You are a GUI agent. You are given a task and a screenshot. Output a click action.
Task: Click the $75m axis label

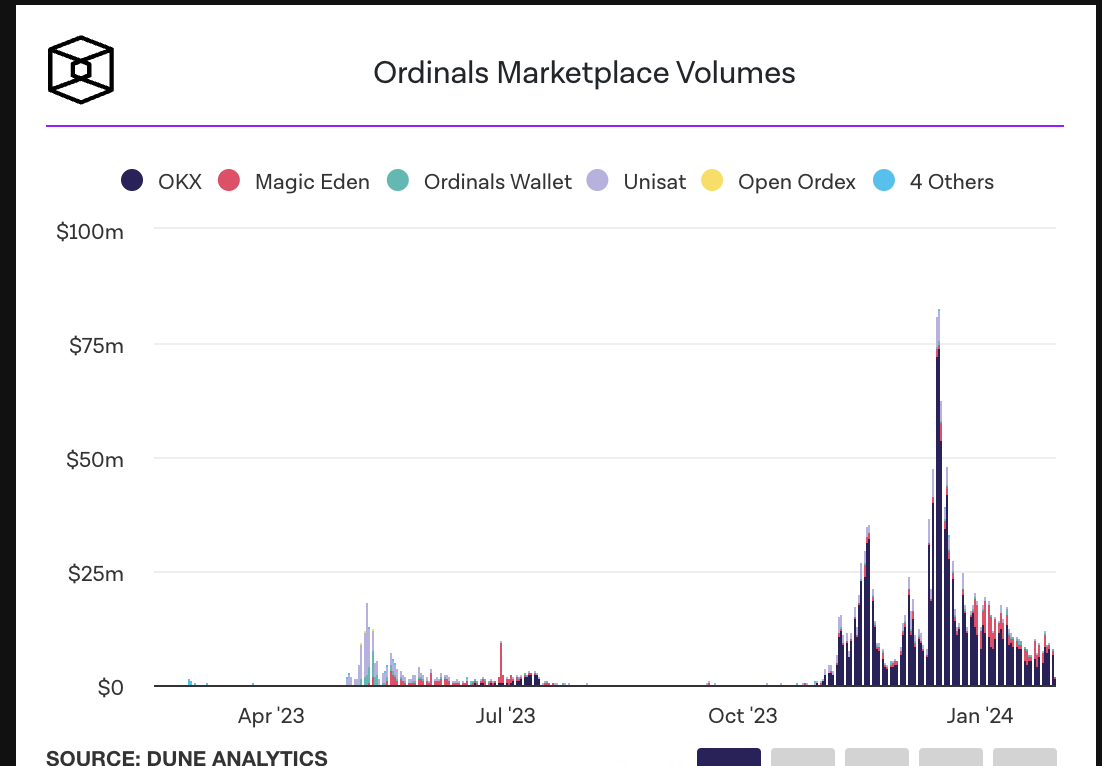point(96,346)
